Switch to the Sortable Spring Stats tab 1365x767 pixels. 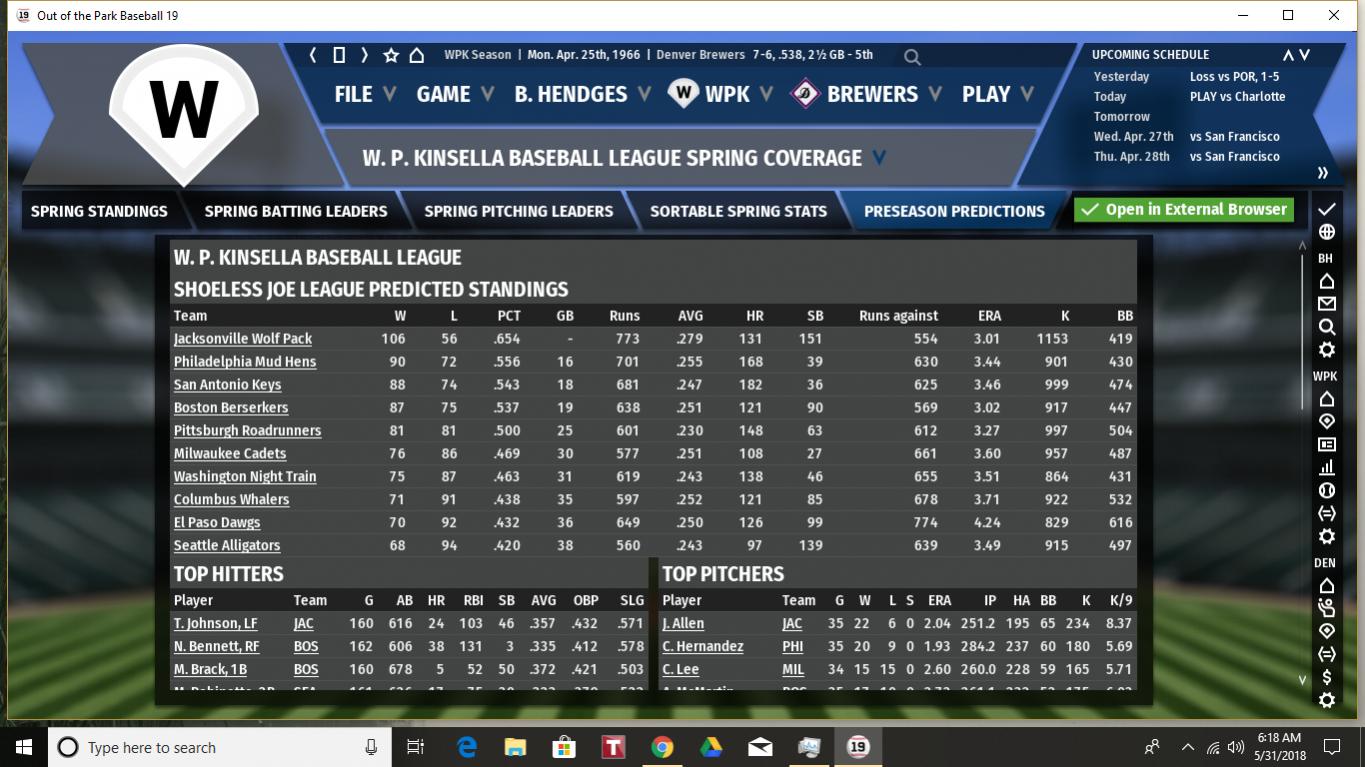738,211
